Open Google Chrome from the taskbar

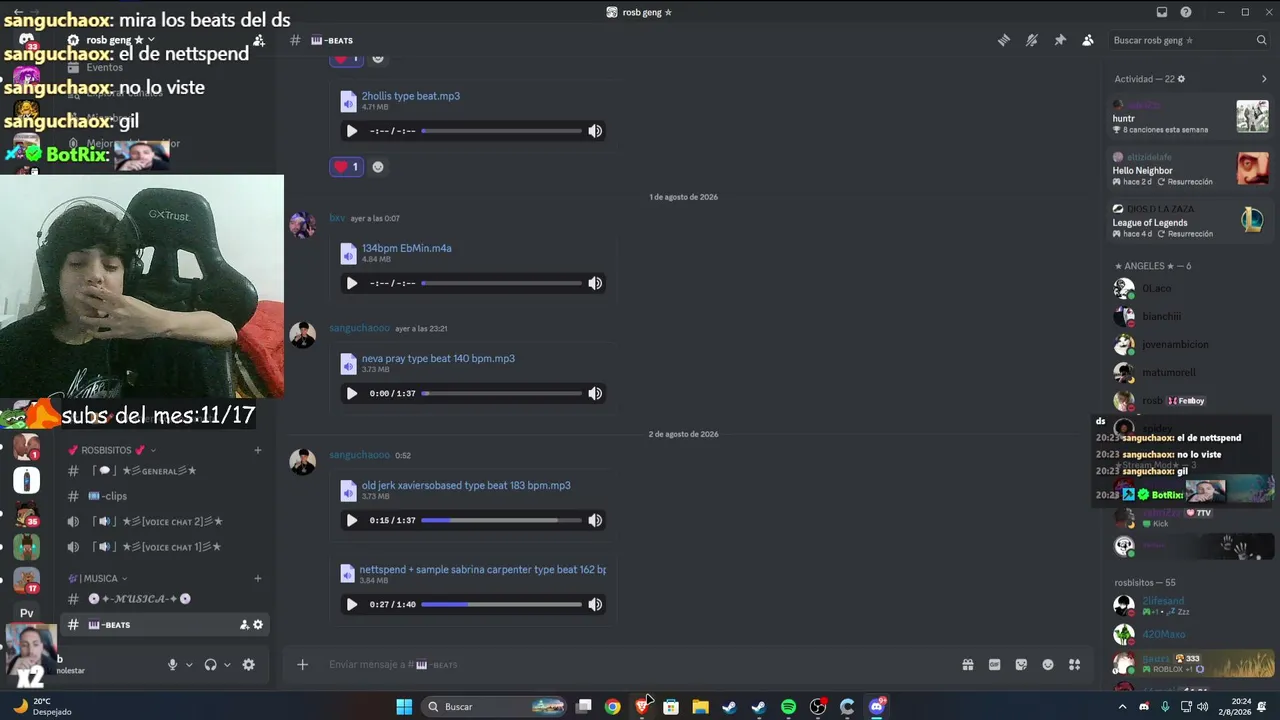tap(612, 707)
